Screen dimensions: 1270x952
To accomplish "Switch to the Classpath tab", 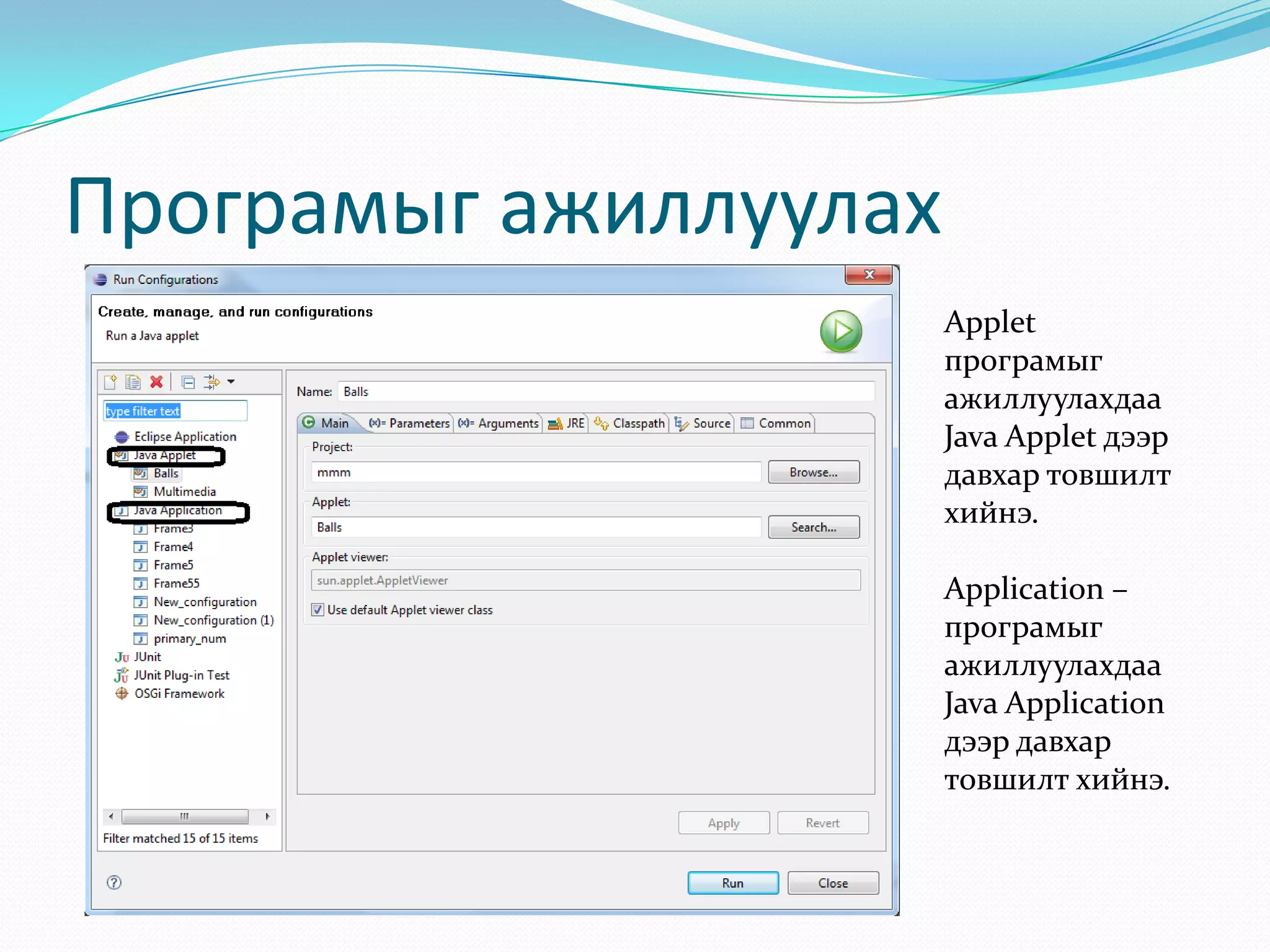I will tap(629, 423).
